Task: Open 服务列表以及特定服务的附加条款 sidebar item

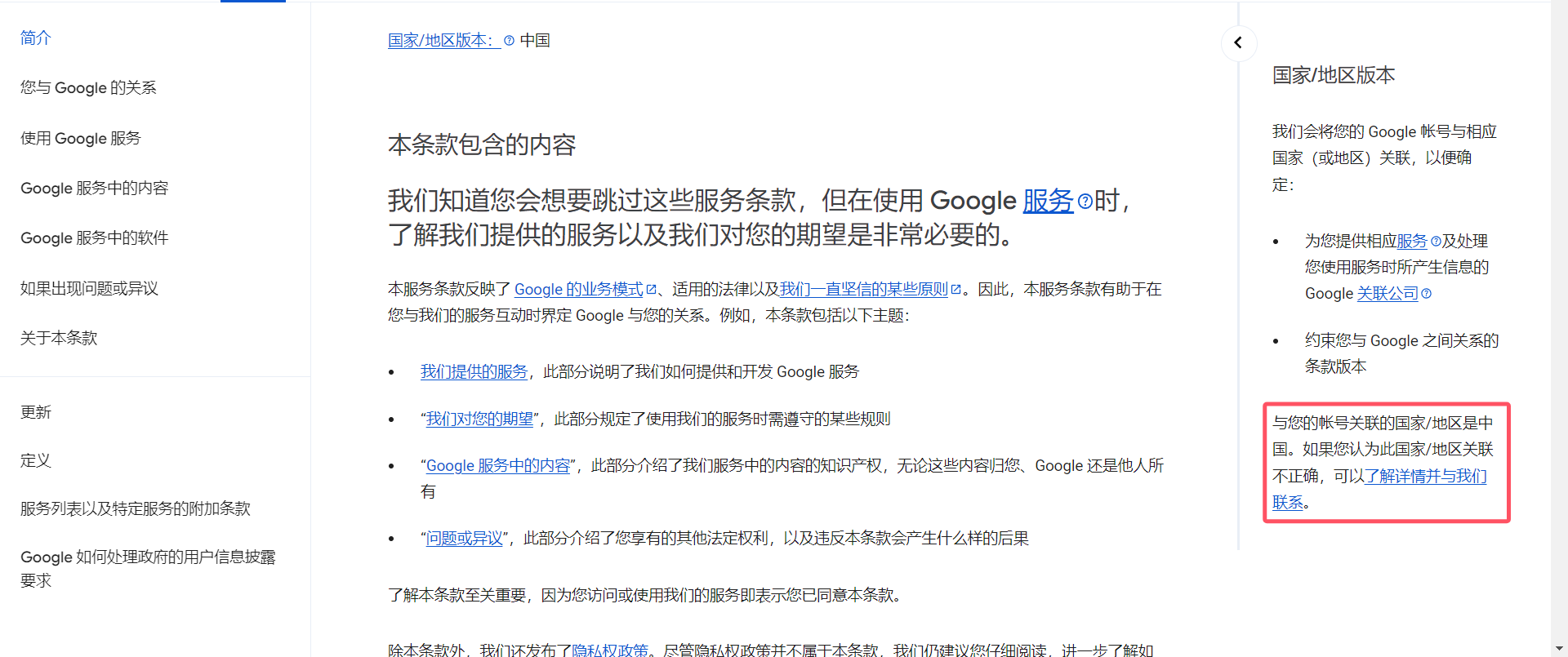Action: (136, 508)
